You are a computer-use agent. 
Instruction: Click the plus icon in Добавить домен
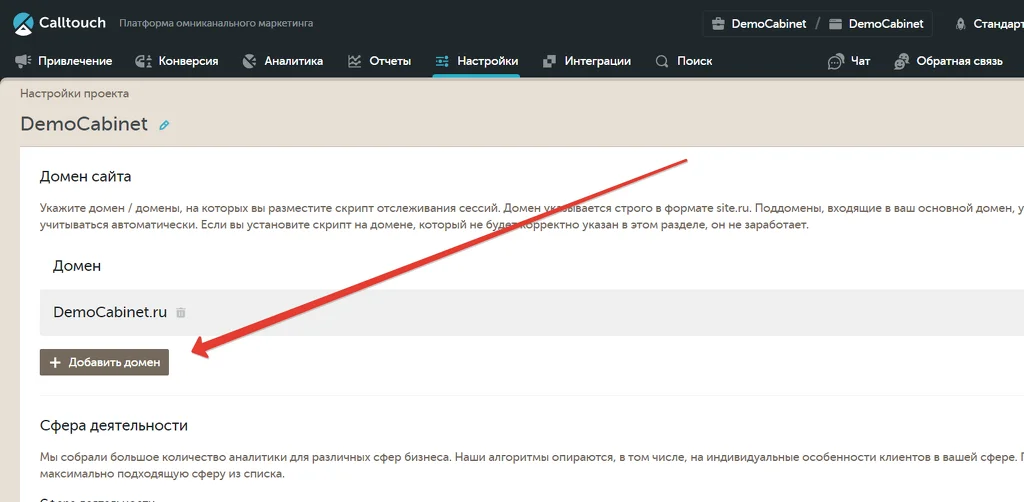(x=56, y=362)
